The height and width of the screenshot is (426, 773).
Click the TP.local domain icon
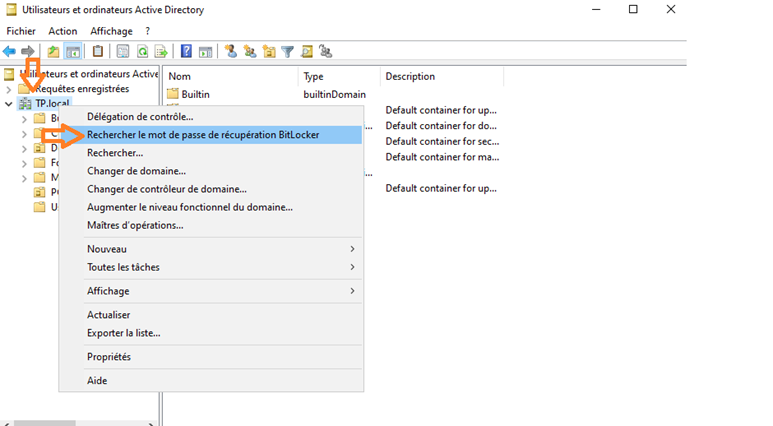click(x=25, y=104)
